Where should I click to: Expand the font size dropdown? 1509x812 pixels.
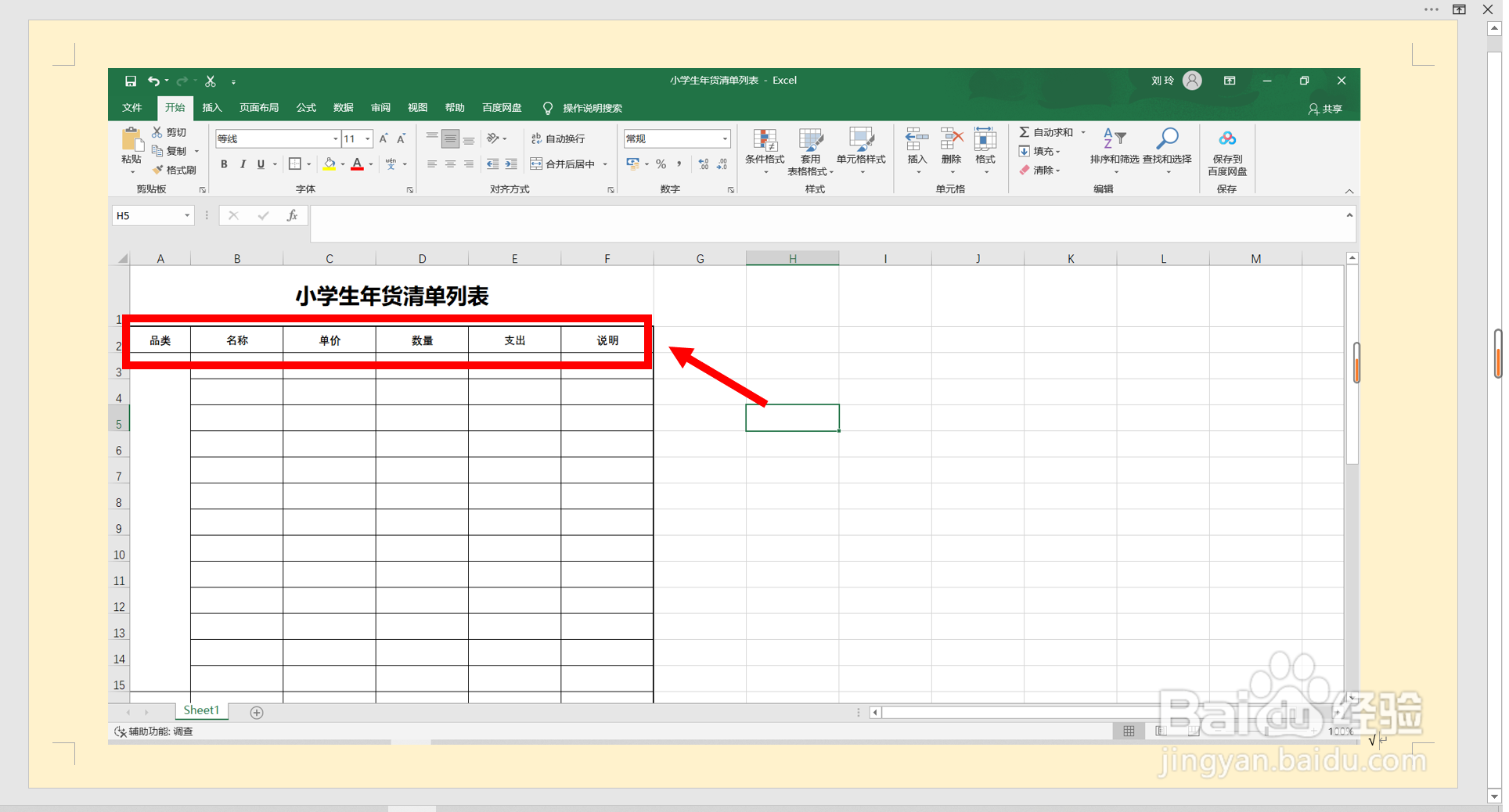coord(368,139)
